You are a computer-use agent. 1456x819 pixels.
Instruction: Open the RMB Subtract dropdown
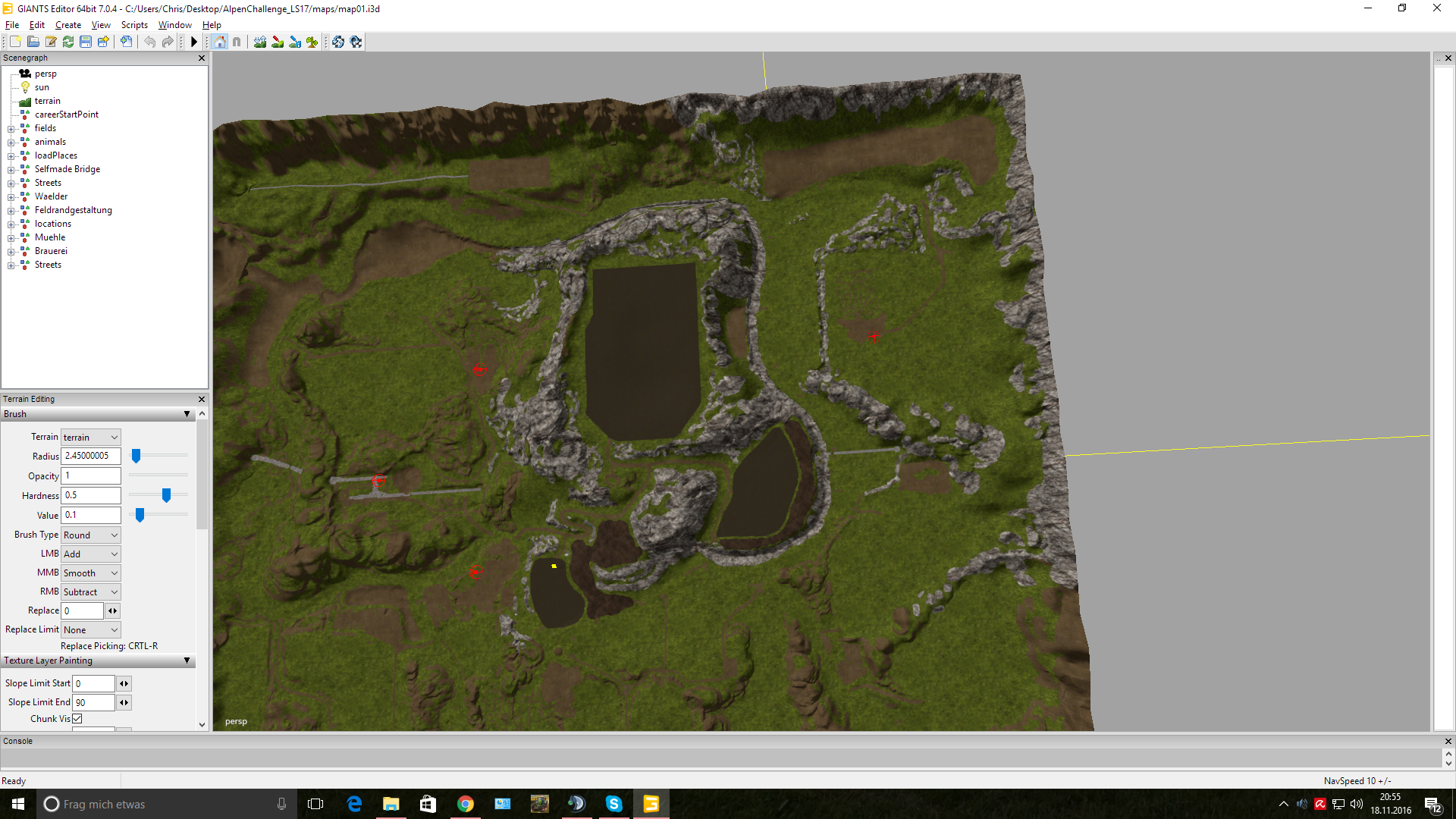coord(91,591)
